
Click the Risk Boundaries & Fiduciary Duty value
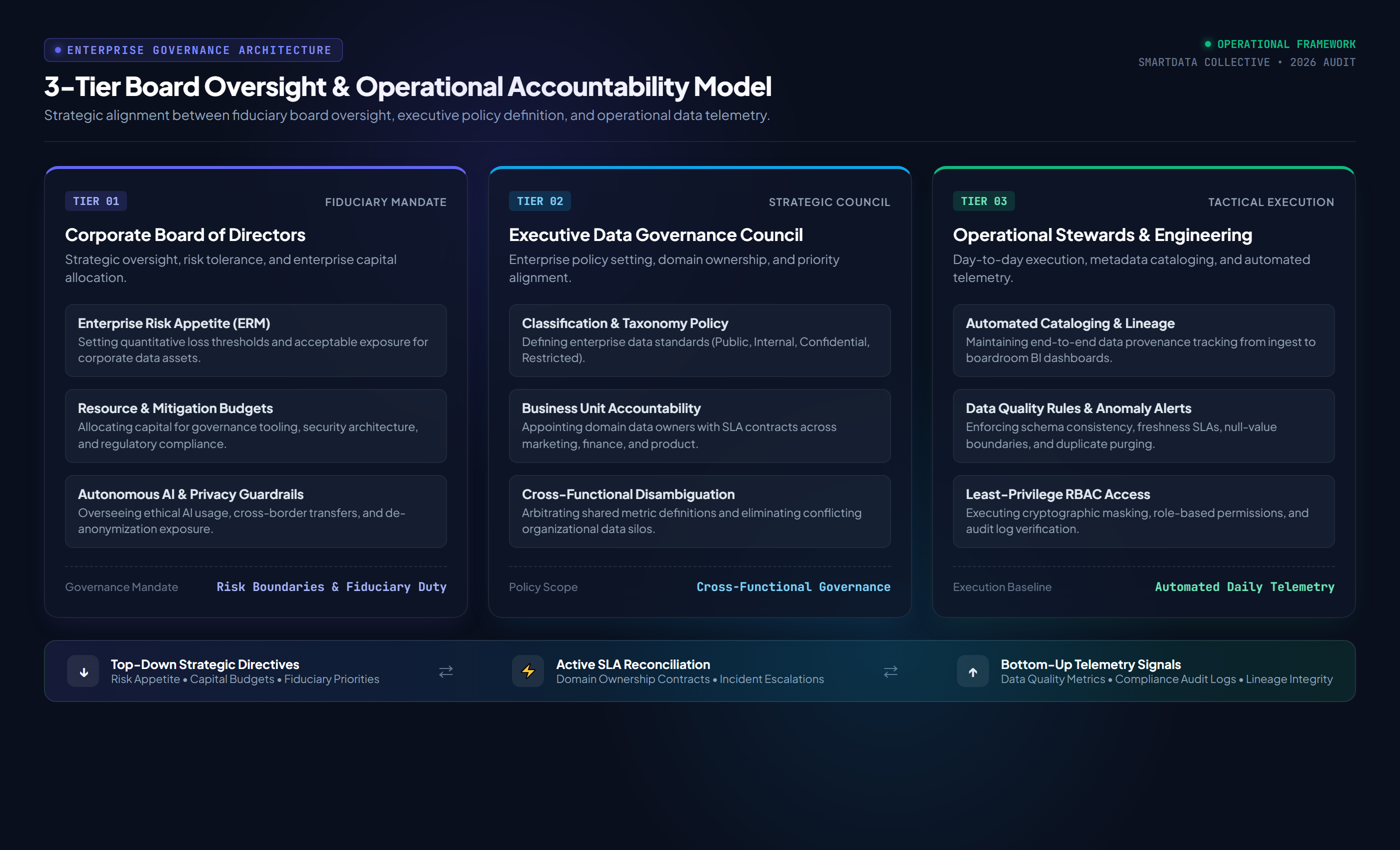click(x=331, y=586)
